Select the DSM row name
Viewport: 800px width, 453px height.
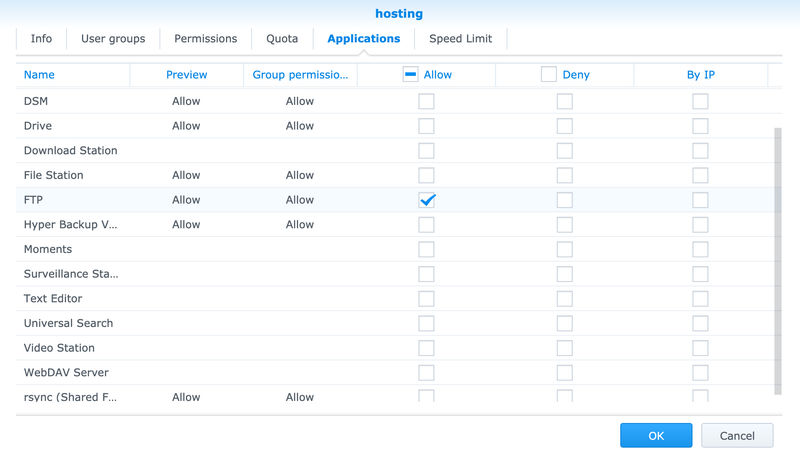pos(36,101)
